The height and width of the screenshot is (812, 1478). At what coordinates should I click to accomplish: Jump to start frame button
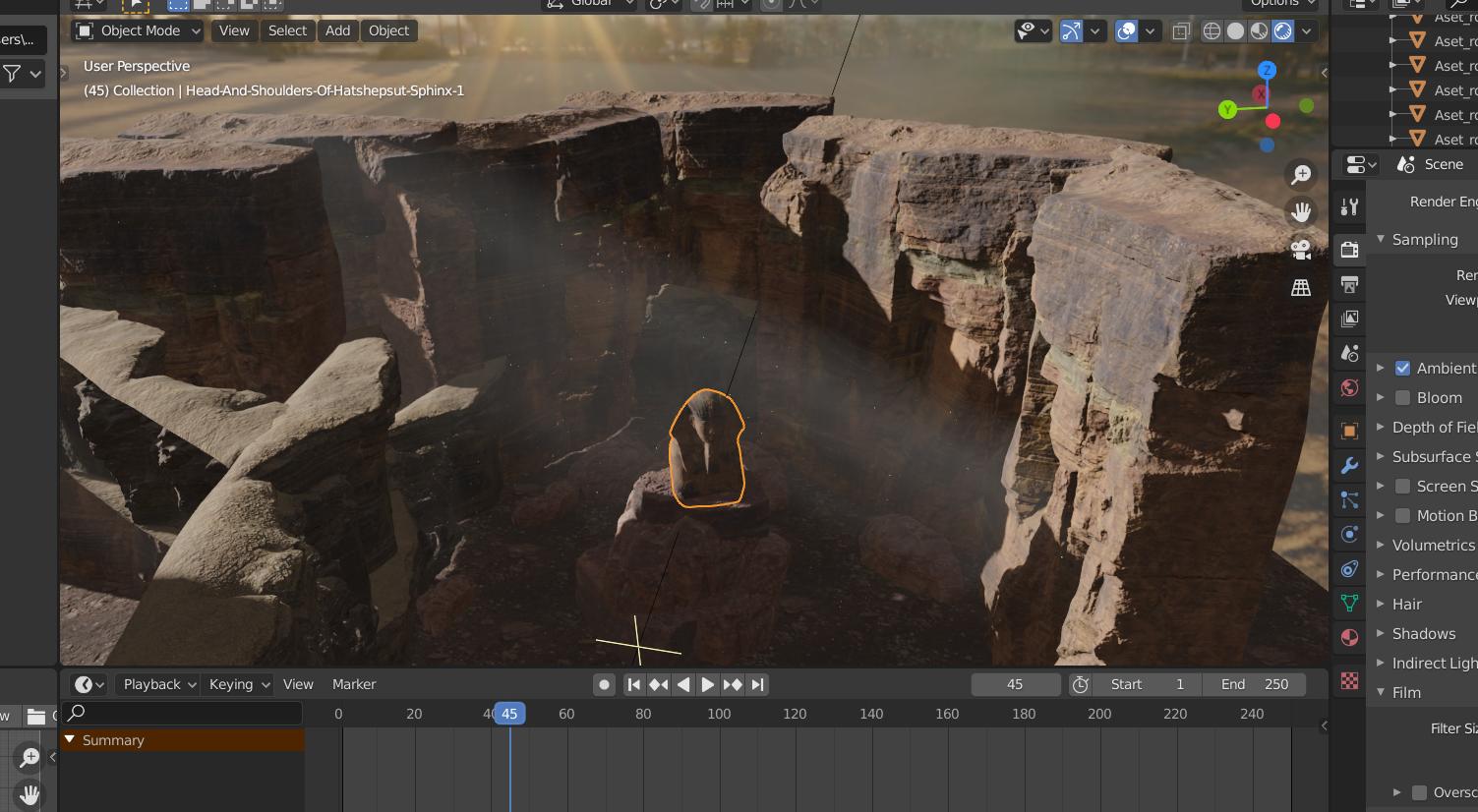[634, 684]
